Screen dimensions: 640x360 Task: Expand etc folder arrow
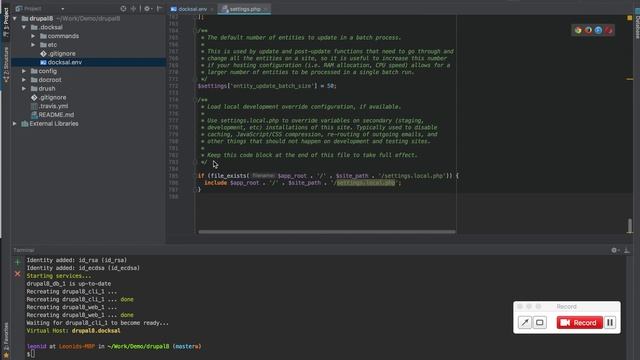[x=33, y=45]
